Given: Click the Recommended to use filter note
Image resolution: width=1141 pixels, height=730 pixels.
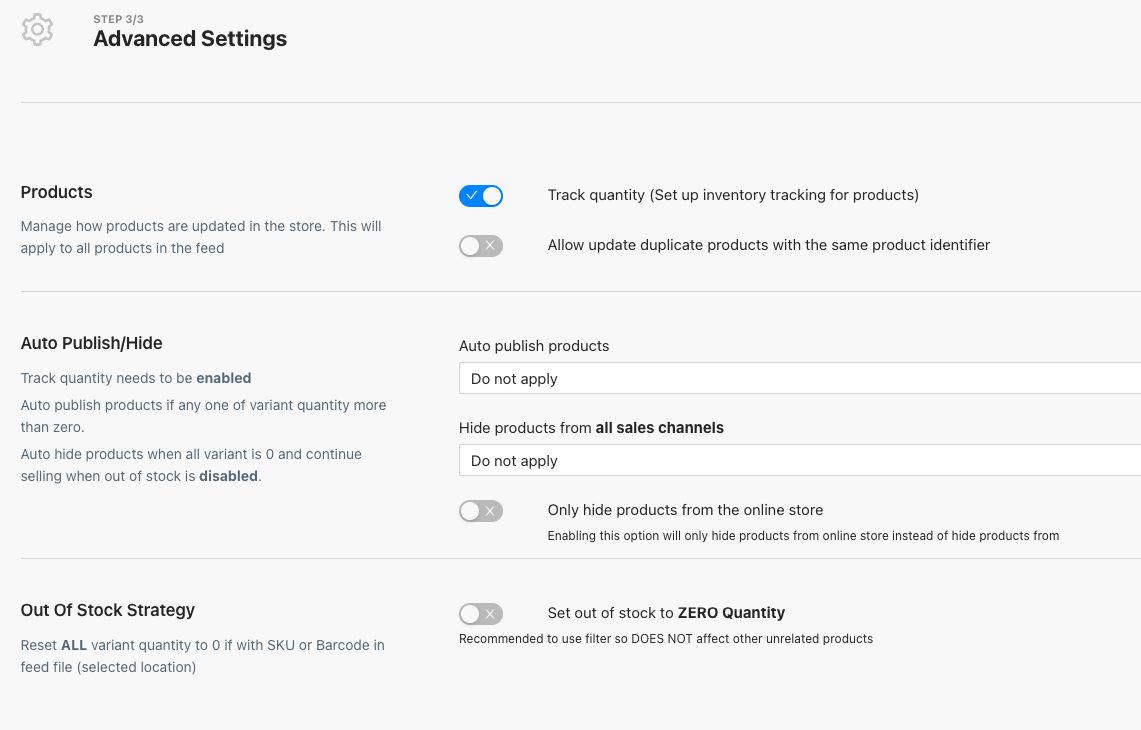Looking at the screenshot, I should [x=665, y=639].
